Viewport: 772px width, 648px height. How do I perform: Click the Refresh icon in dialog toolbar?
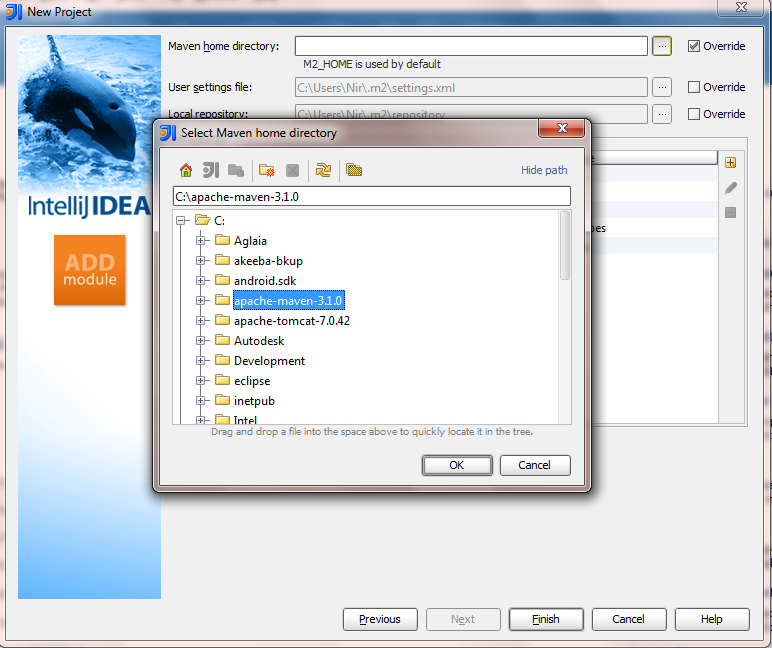click(323, 170)
